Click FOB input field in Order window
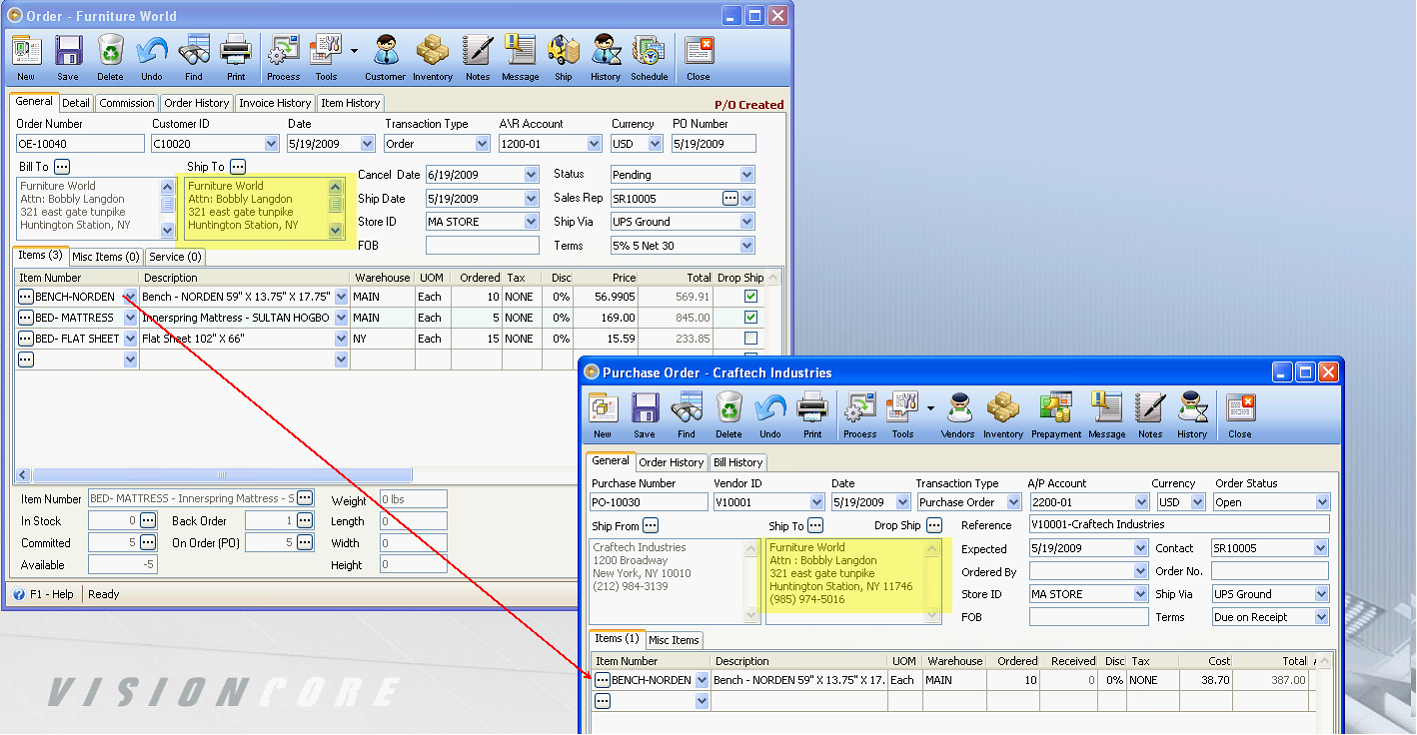The image size is (1417, 735). click(x=482, y=246)
